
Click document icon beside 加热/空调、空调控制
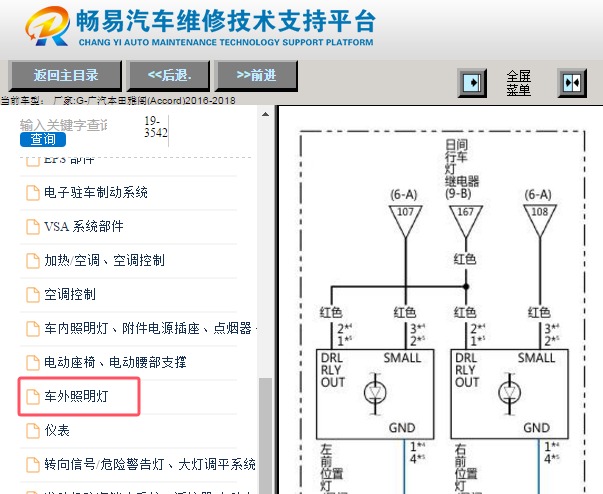pos(33,261)
